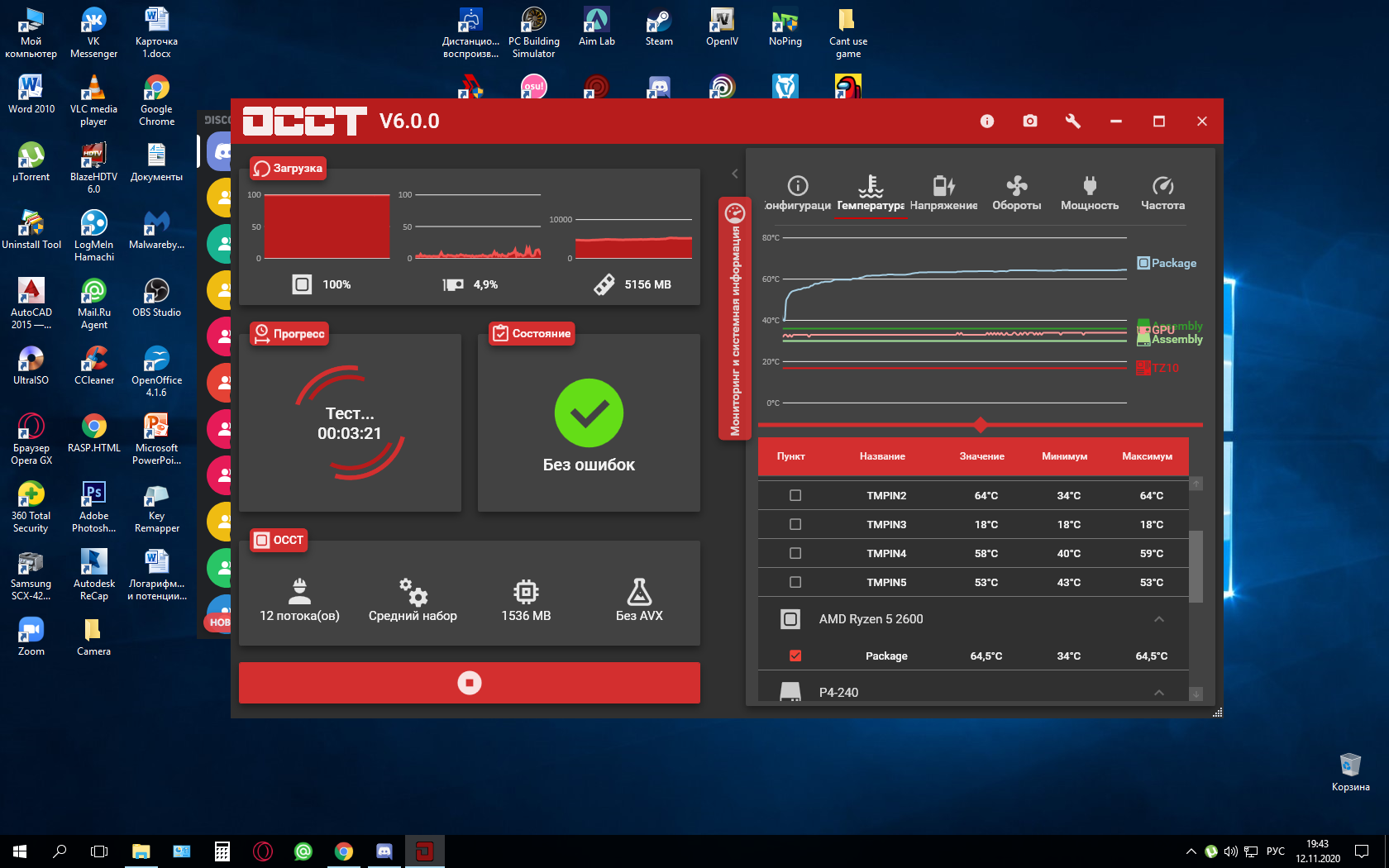Viewport: 1389px width, 868px height.
Task: Click the TMPIN4 value 58°C cell
Action: point(986,553)
